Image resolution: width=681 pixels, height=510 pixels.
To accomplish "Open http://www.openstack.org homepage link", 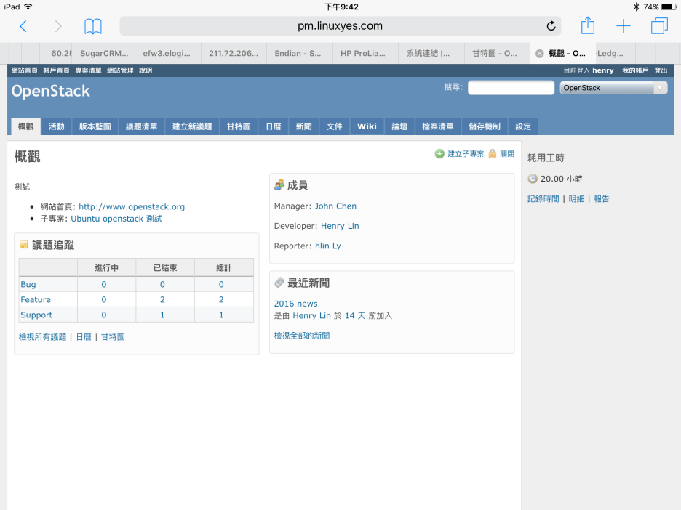I will (x=132, y=207).
